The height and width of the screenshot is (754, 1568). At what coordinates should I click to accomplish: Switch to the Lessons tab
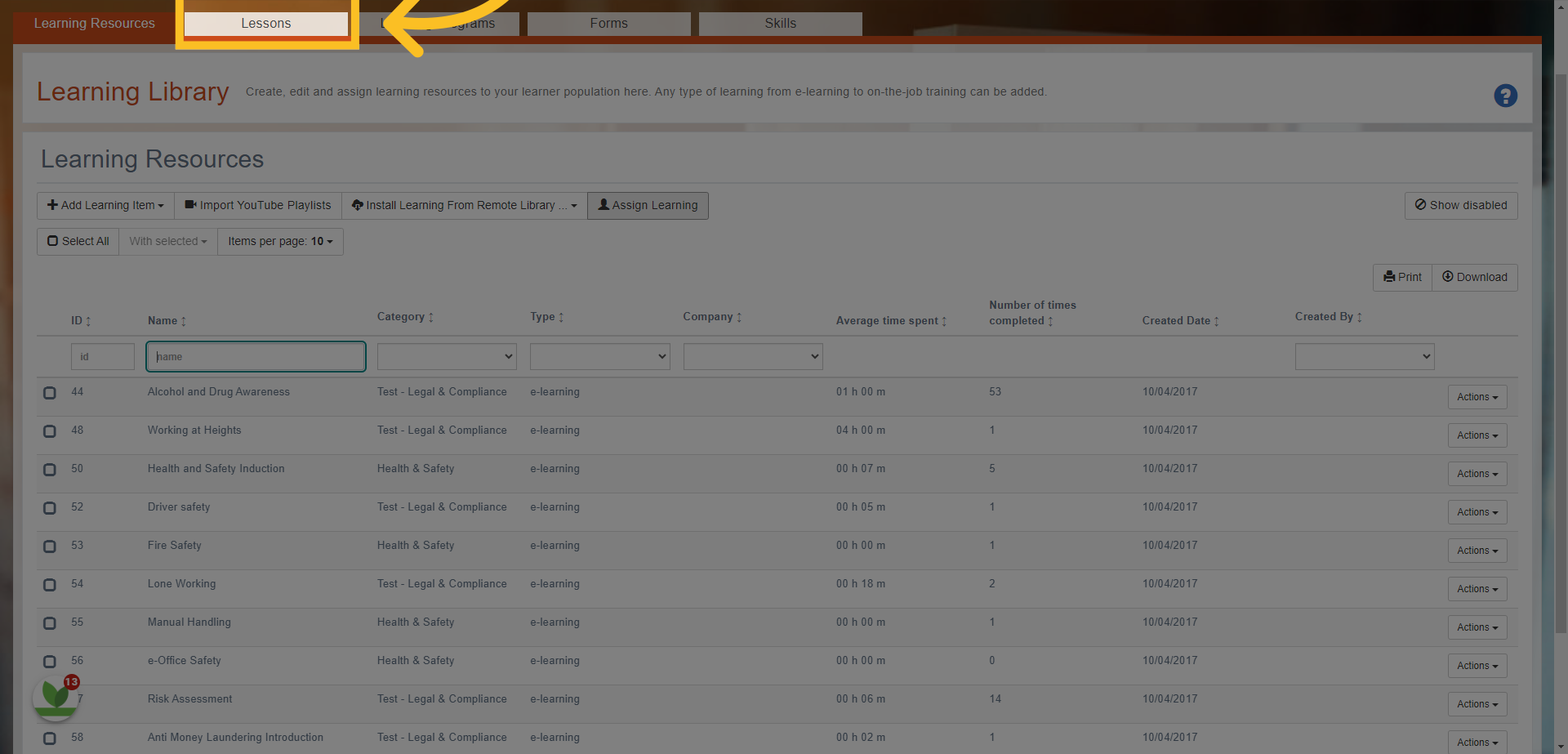(266, 24)
